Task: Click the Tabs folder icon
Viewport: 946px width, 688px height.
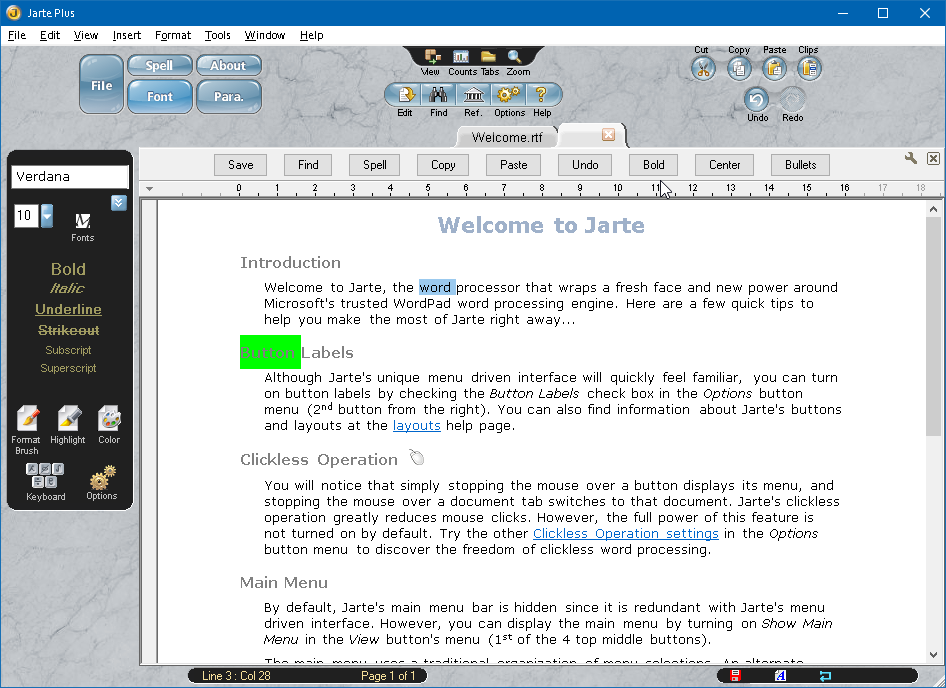Action: point(488,57)
